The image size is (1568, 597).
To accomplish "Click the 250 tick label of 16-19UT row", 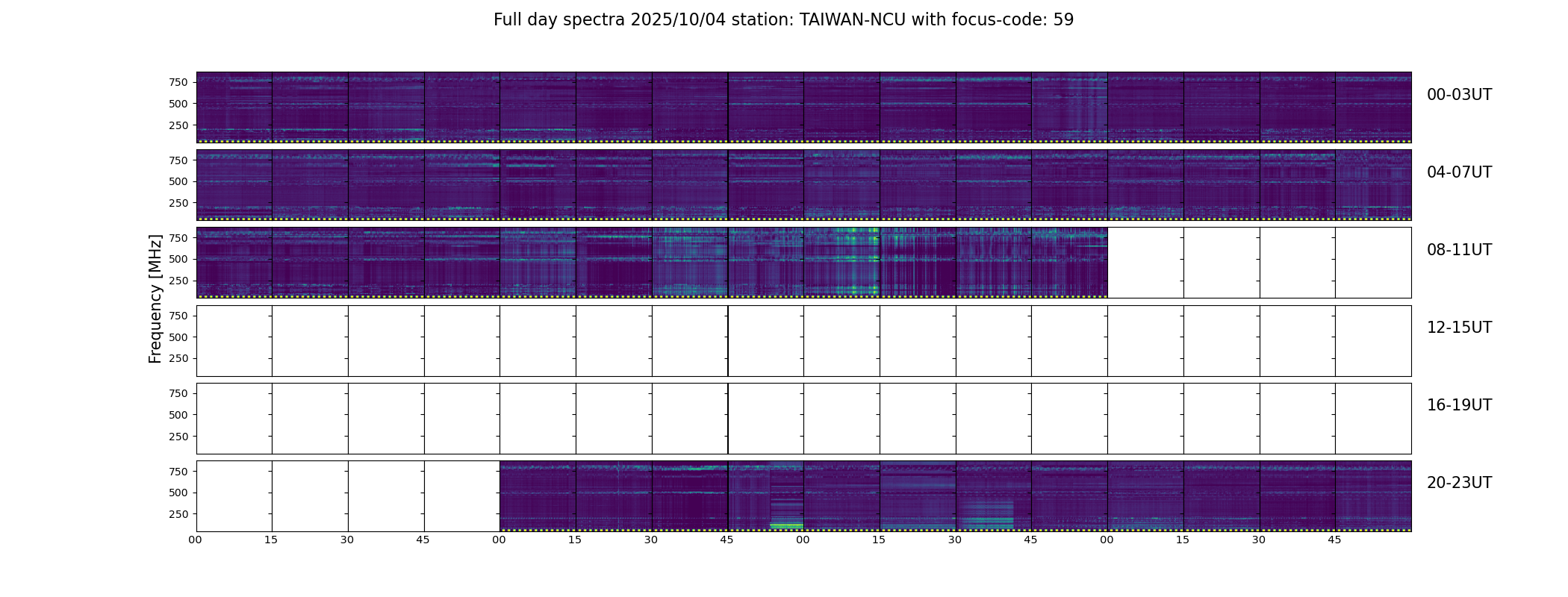I will coord(178,437).
